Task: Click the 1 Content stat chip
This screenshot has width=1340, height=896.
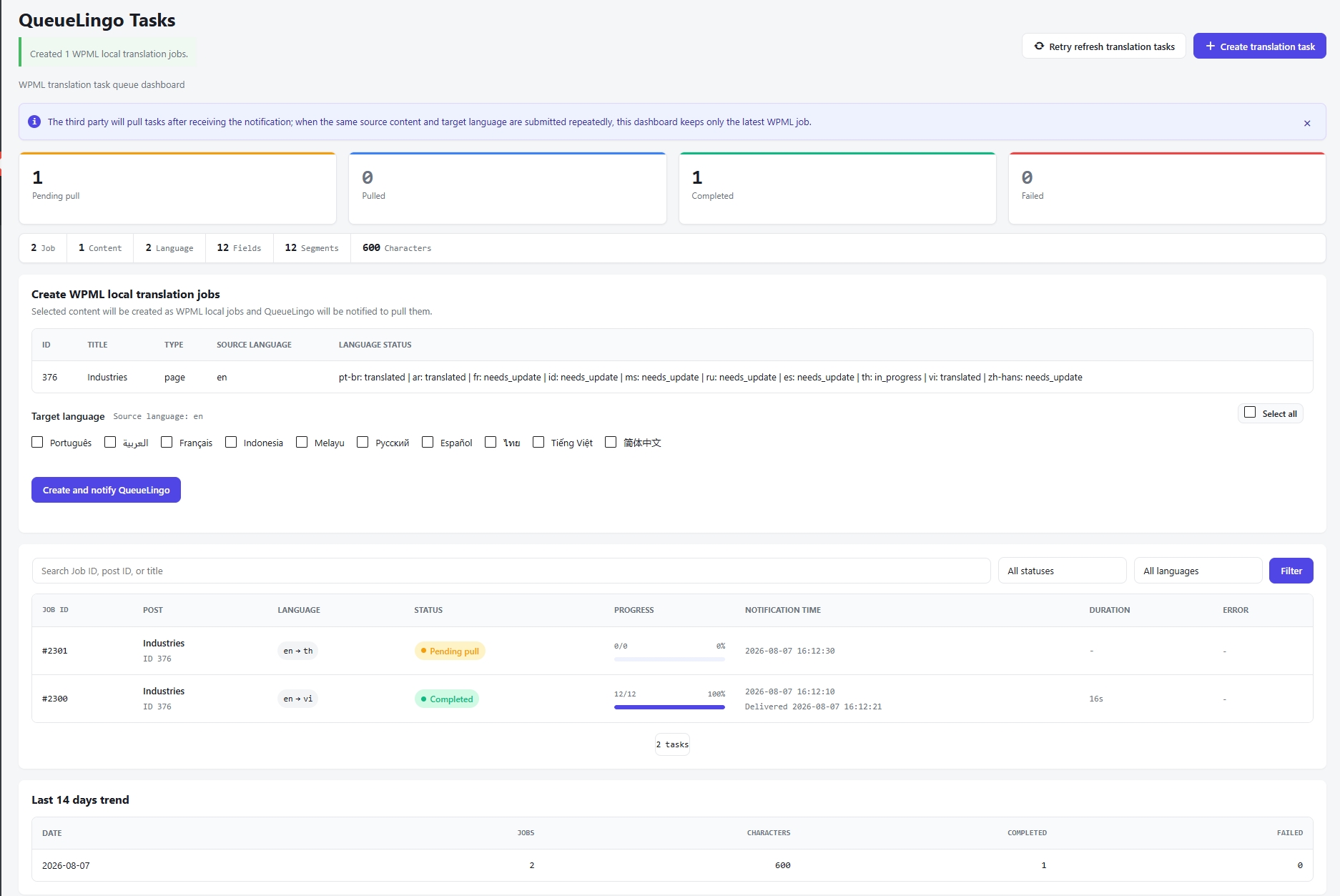Action: pos(100,248)
